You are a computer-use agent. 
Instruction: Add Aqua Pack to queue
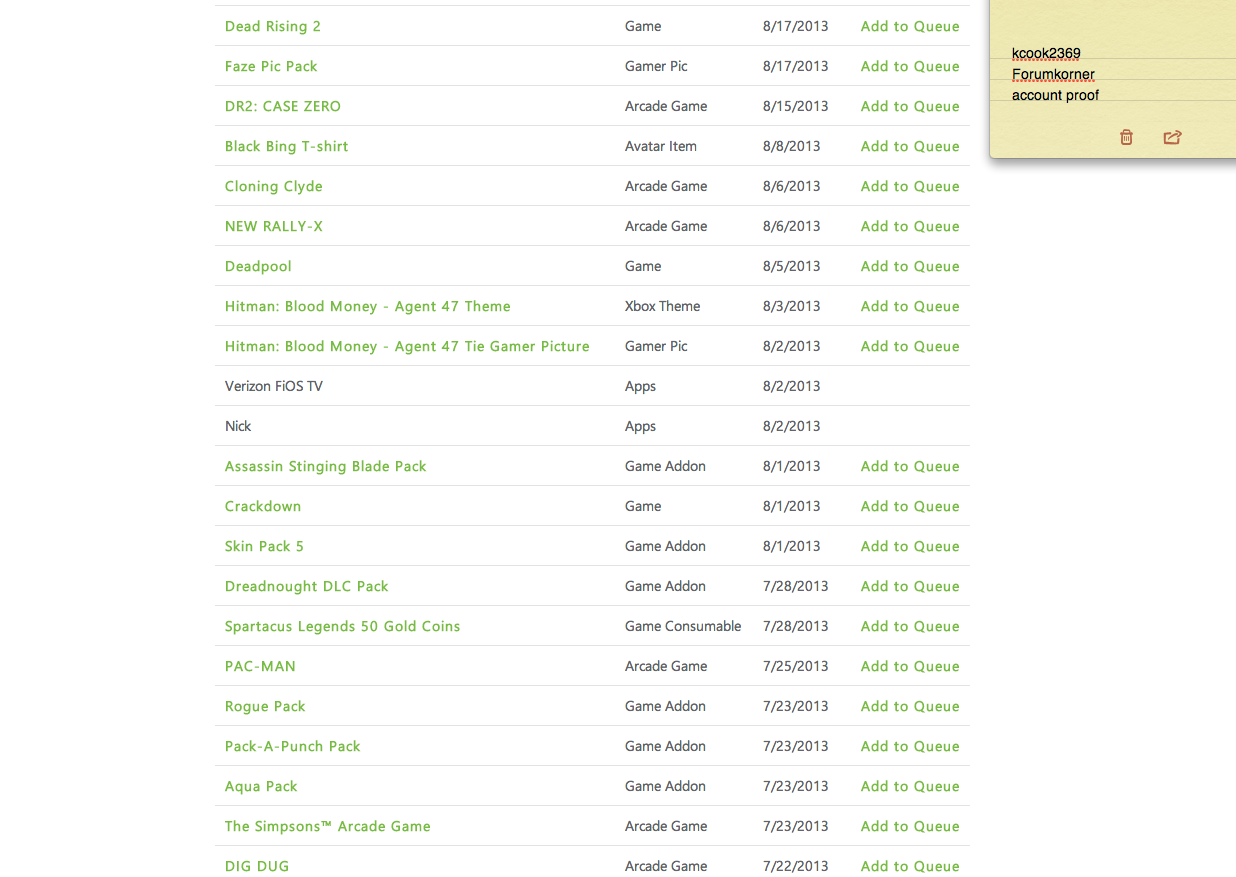(910, 786)
